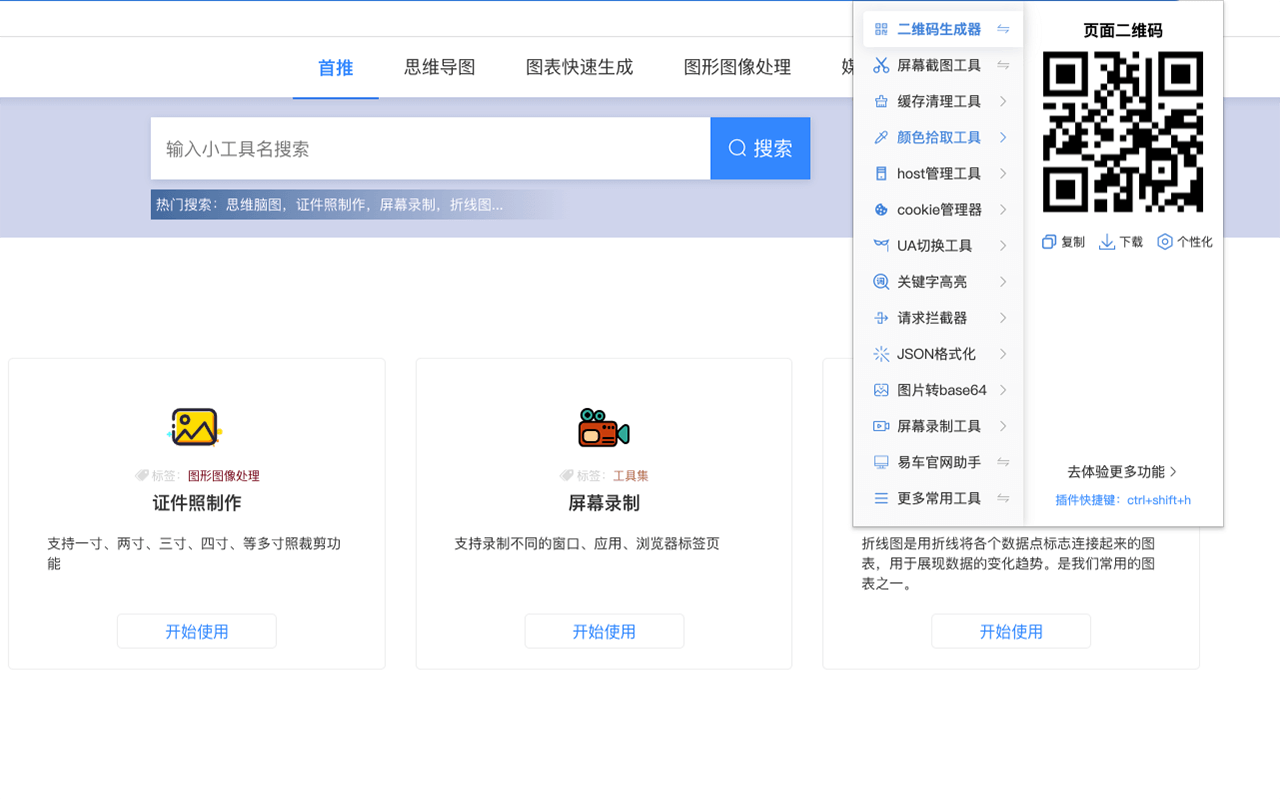Expand the request interceptor chevron
The image size is (1280, 800).
pyautogui.click(x=1003, y=318)
